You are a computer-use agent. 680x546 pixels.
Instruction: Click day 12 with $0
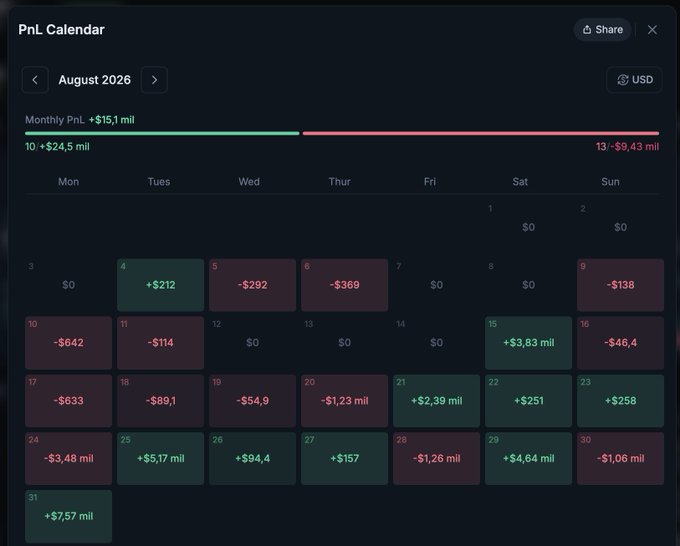[x=252, y=343]
